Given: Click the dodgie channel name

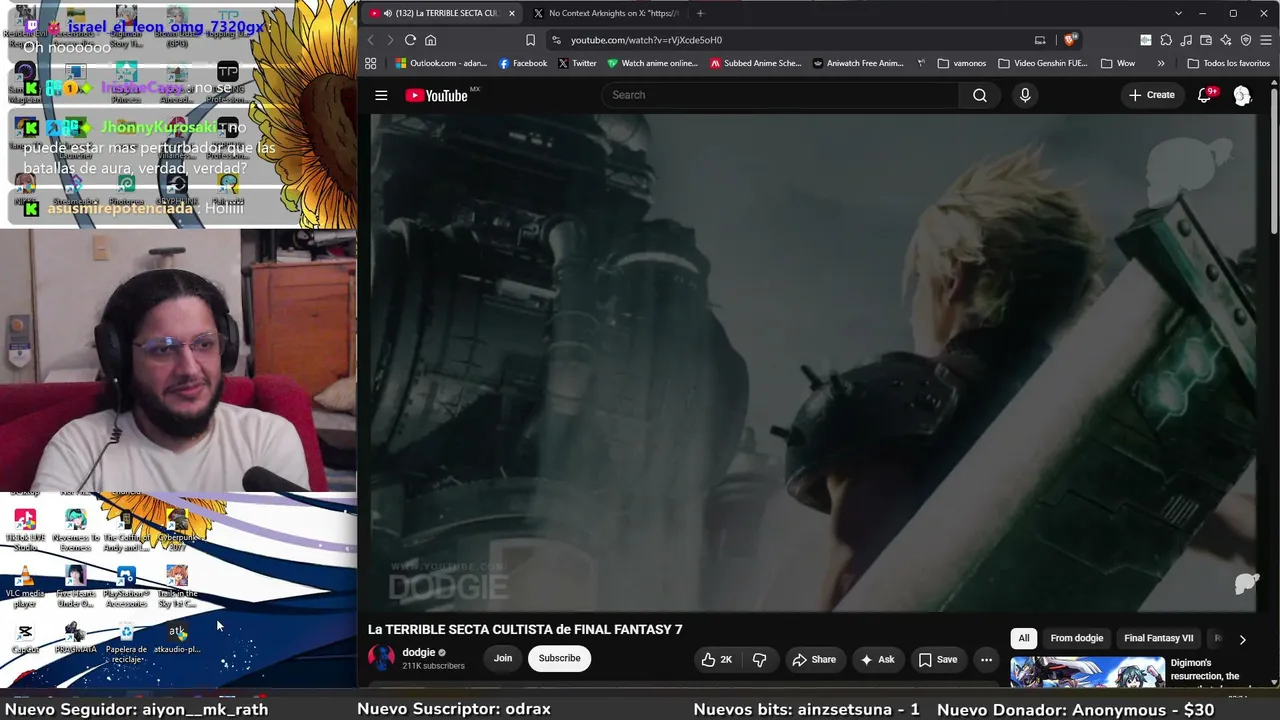Looking at the screenshot, I should (419, 652).
